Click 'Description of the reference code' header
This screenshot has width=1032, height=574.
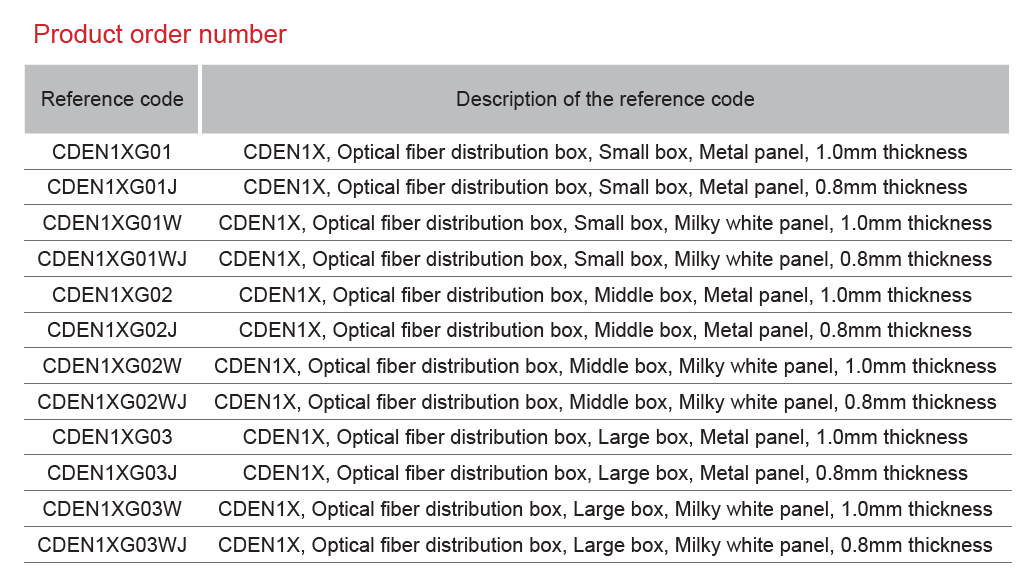605,99
